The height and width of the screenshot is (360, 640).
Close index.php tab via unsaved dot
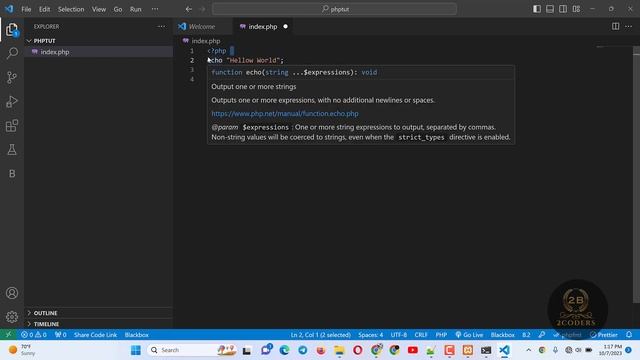(285, 27)
